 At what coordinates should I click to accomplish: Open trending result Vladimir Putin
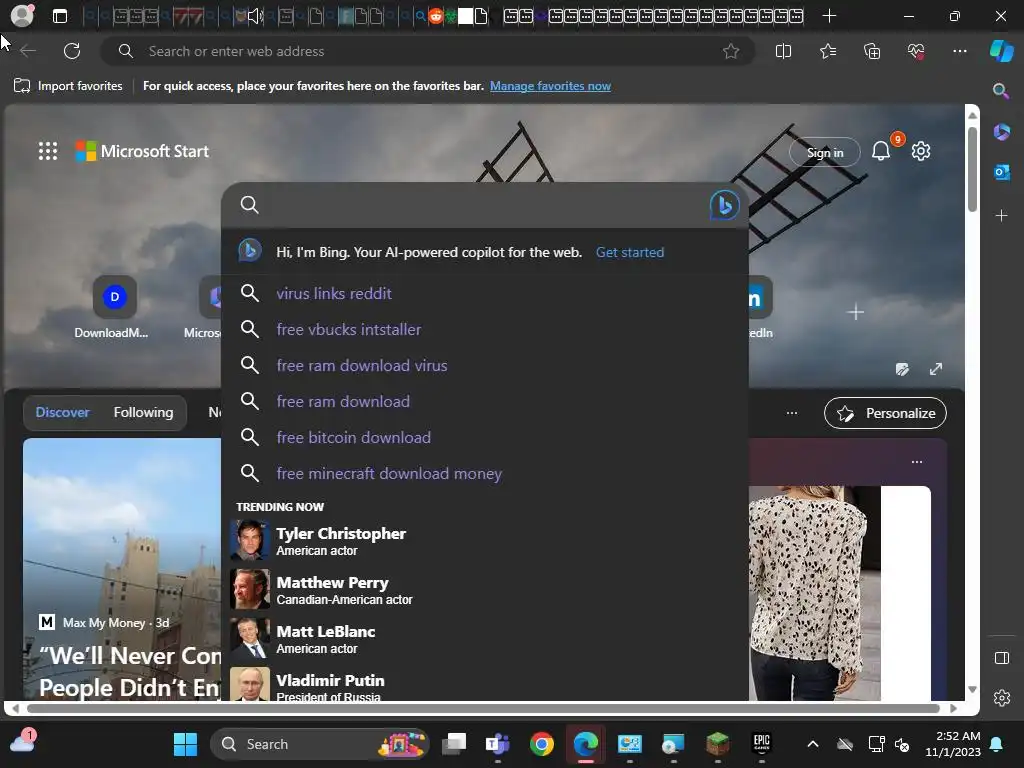(x=485, y=684)
